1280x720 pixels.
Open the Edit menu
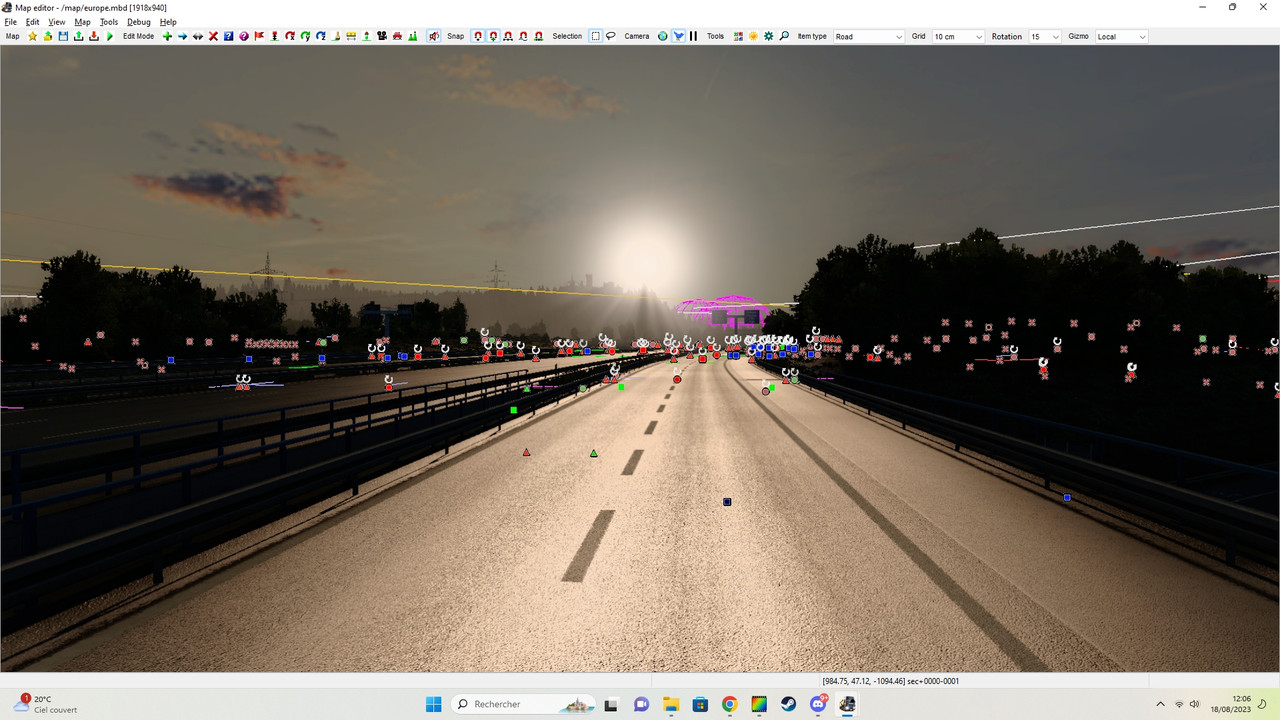tap(32, 21)
